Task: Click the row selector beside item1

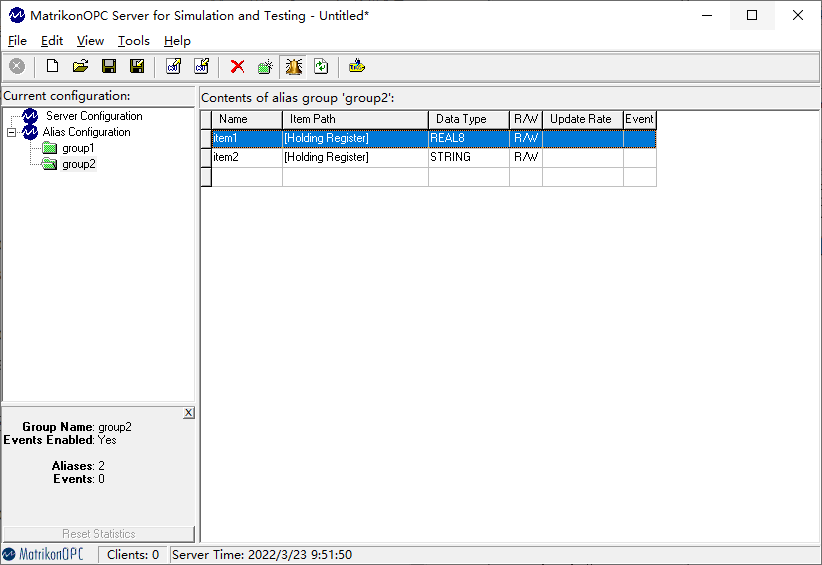Action: click(x=207, y=139)
